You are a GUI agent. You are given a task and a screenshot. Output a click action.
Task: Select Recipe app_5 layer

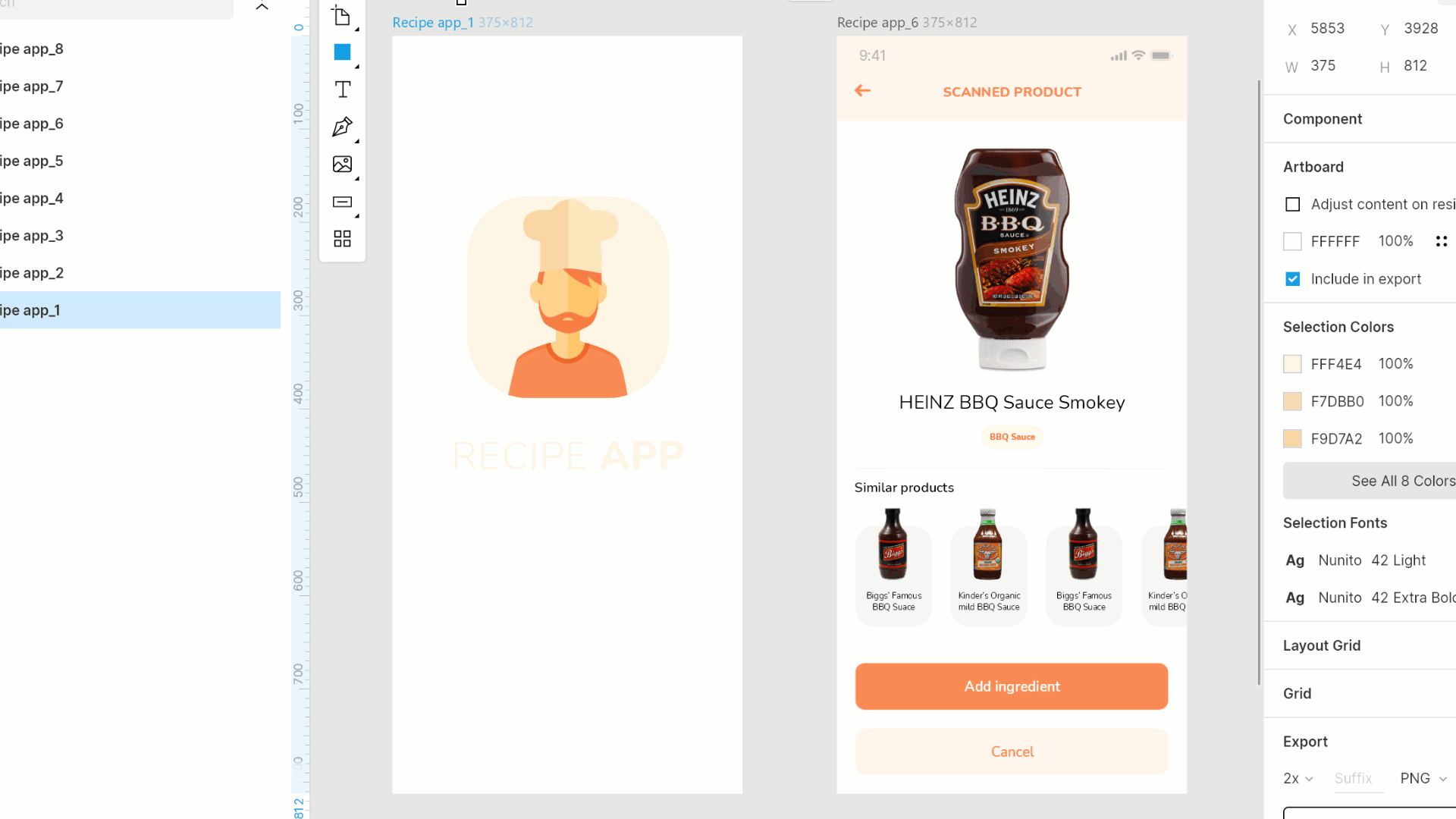click(x=140, y=161)
